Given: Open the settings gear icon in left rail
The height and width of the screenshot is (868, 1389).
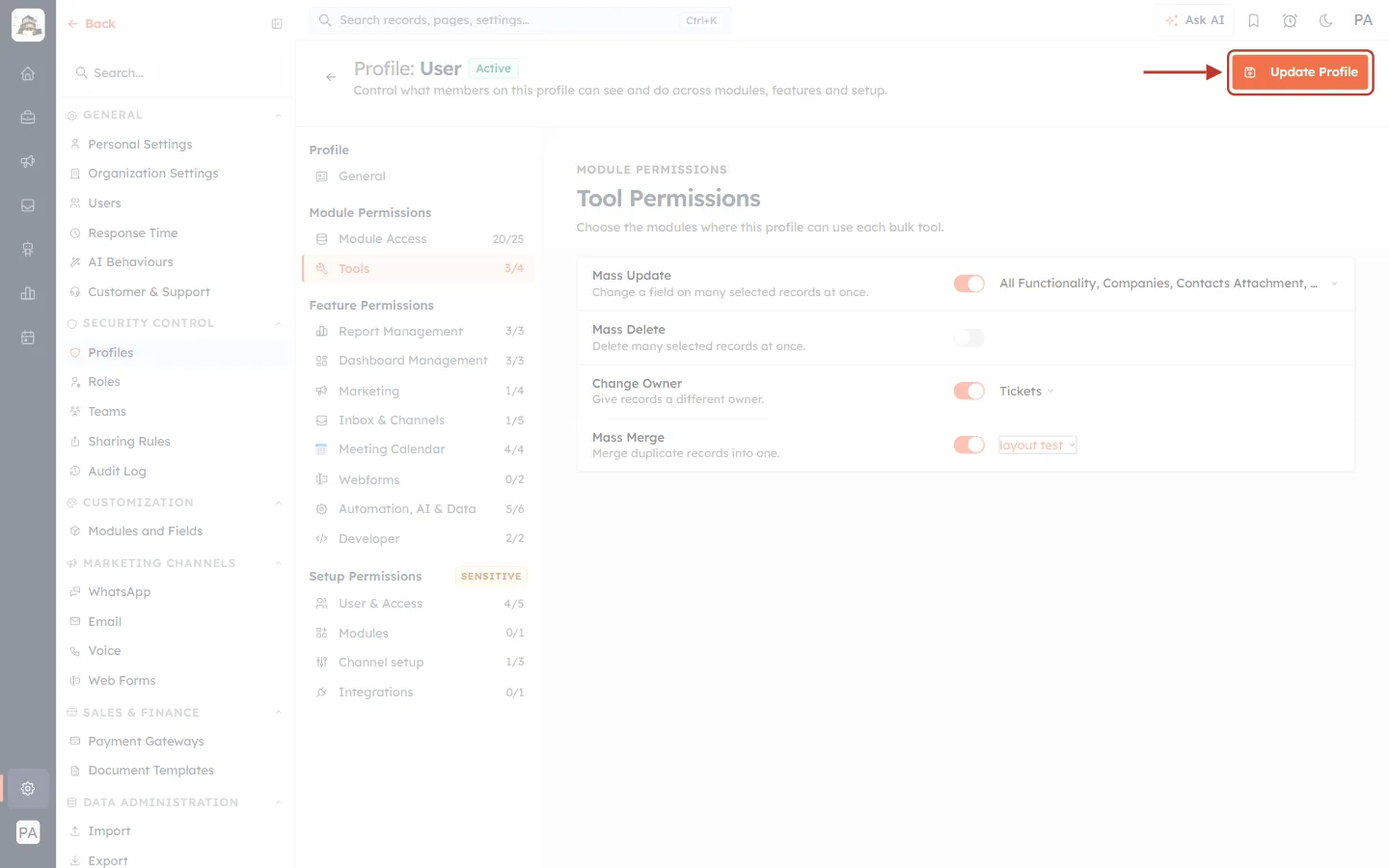Looking at the screenshot, I should point(28,788).
